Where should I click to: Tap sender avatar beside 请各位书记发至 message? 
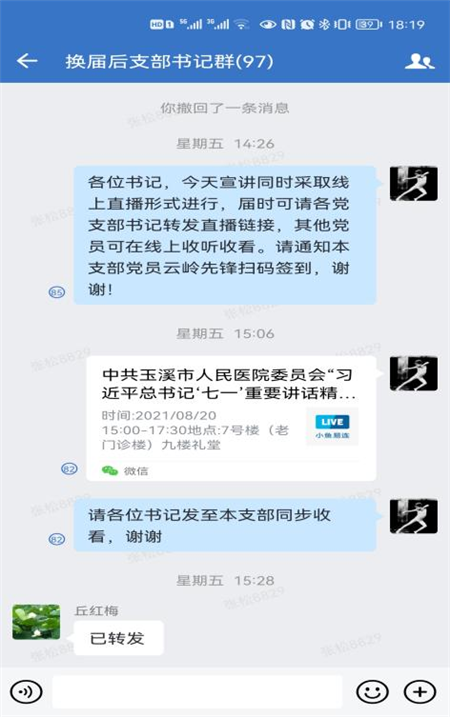pos(413,516)
